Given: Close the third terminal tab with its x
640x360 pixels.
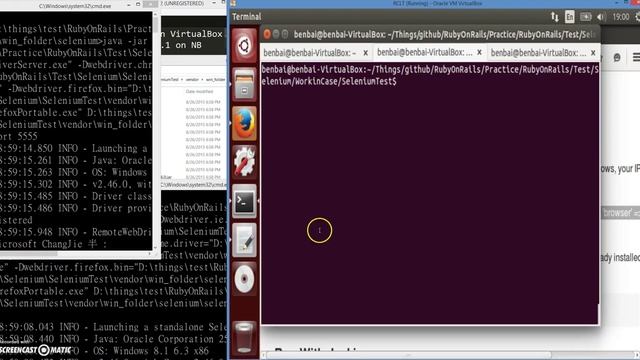Looking at the screenshot, I should click(593, 53).
